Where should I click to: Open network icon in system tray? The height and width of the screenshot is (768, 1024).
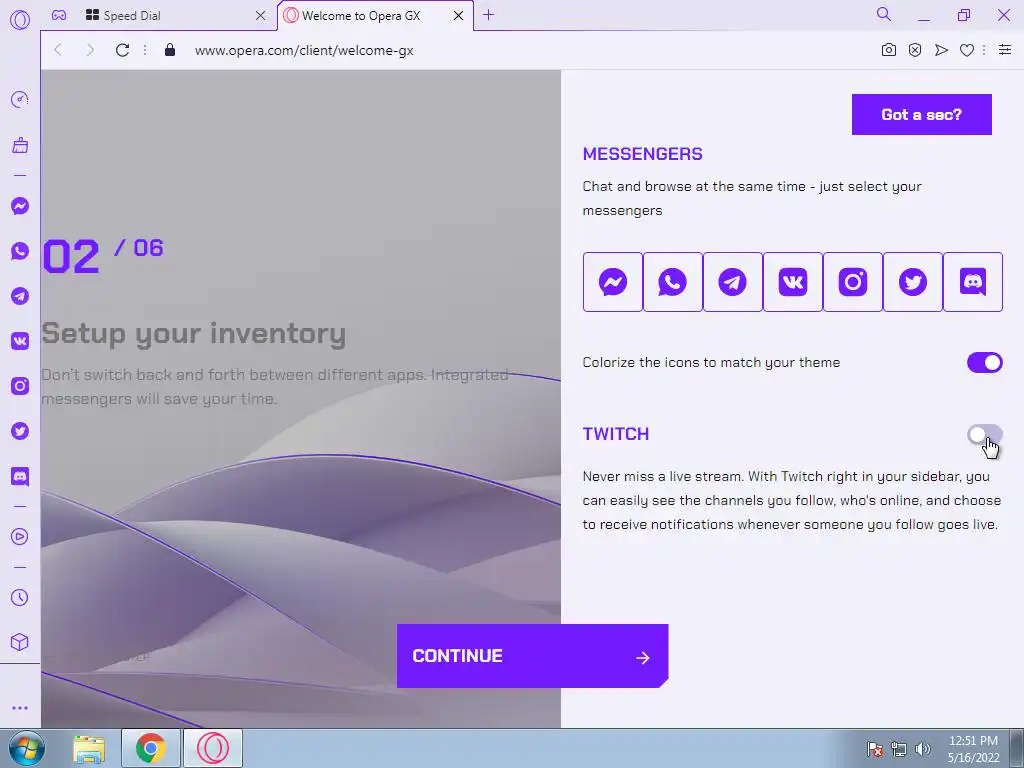pos(899,749)
